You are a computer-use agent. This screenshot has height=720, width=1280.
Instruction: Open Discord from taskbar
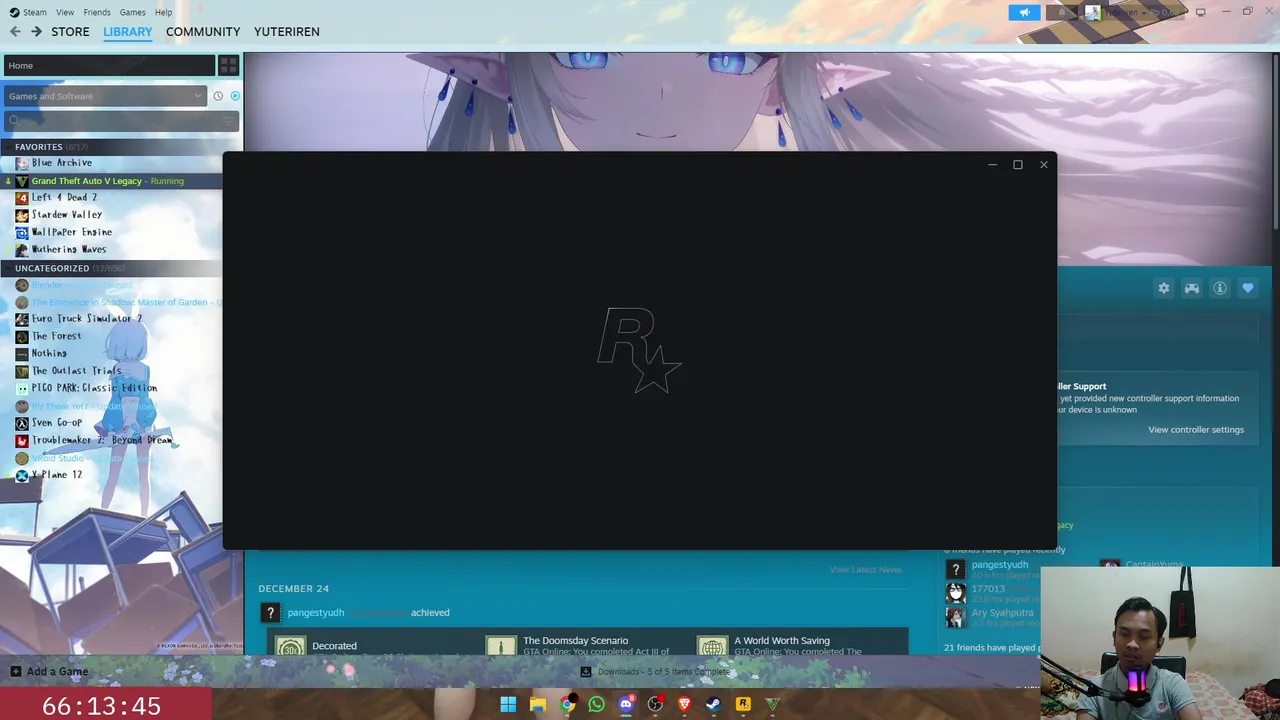point(626,704)
